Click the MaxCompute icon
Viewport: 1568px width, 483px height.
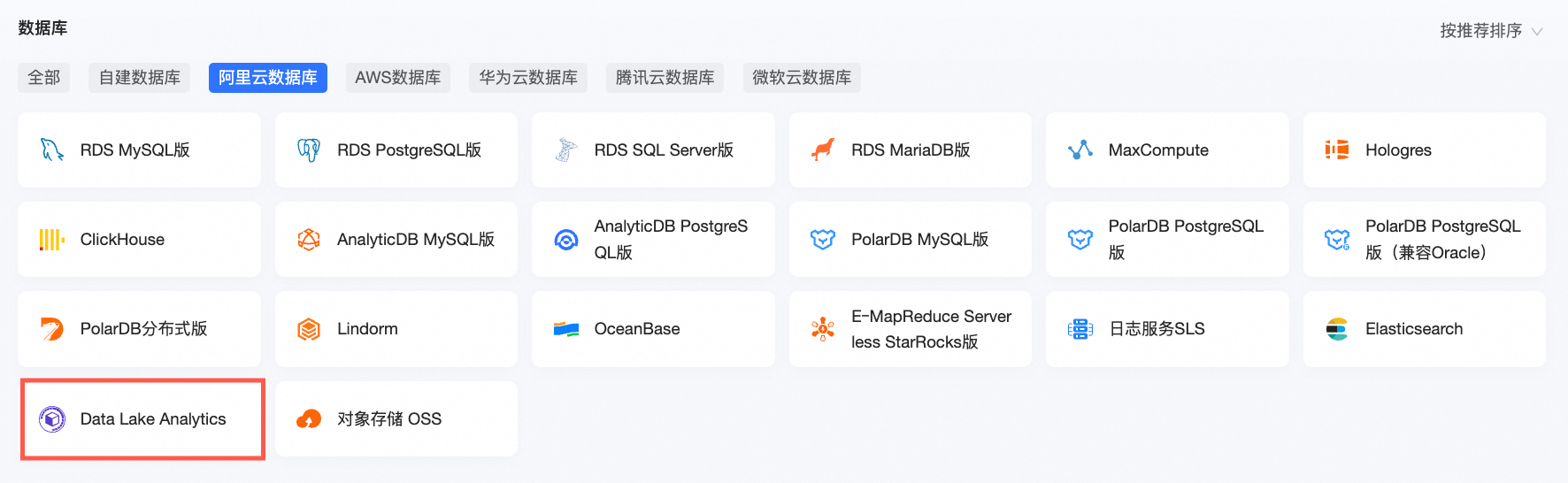click(1080, 149)
